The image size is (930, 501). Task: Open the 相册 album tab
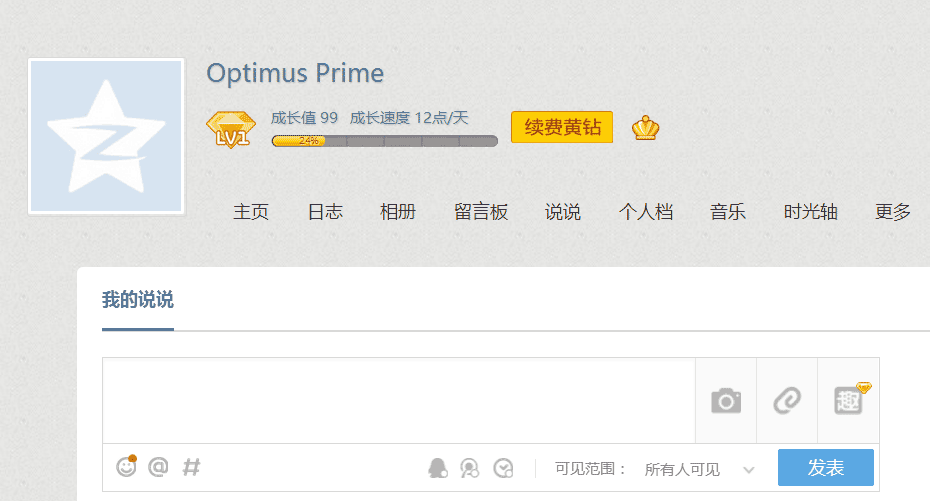click(x=398, y=212)
